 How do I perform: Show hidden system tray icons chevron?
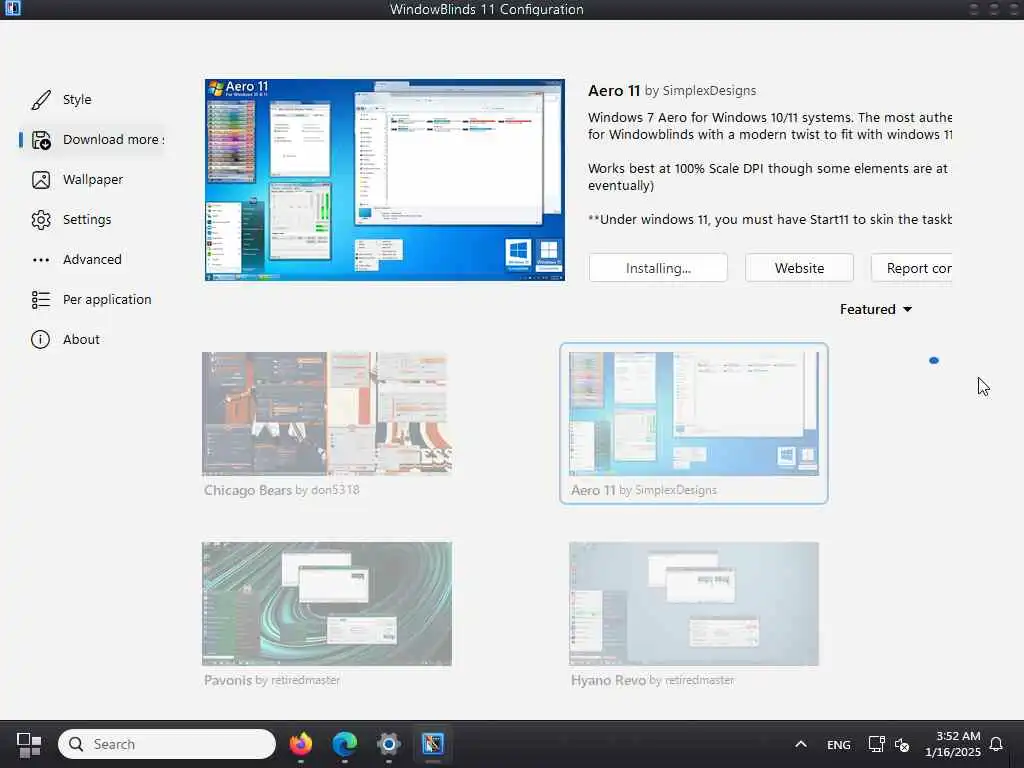(x=801, y=744)
